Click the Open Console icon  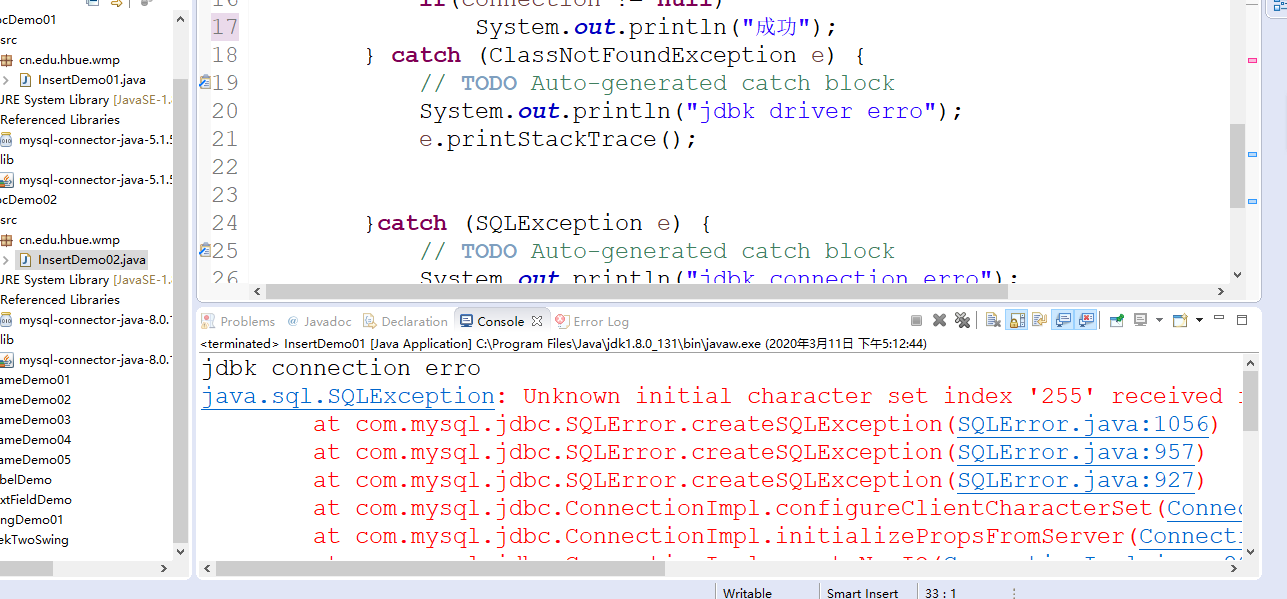coord(1181,320)
